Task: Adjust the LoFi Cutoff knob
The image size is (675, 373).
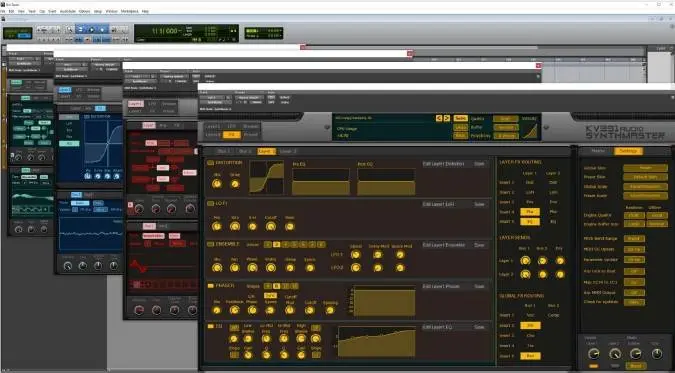Action: pos(270,226)
